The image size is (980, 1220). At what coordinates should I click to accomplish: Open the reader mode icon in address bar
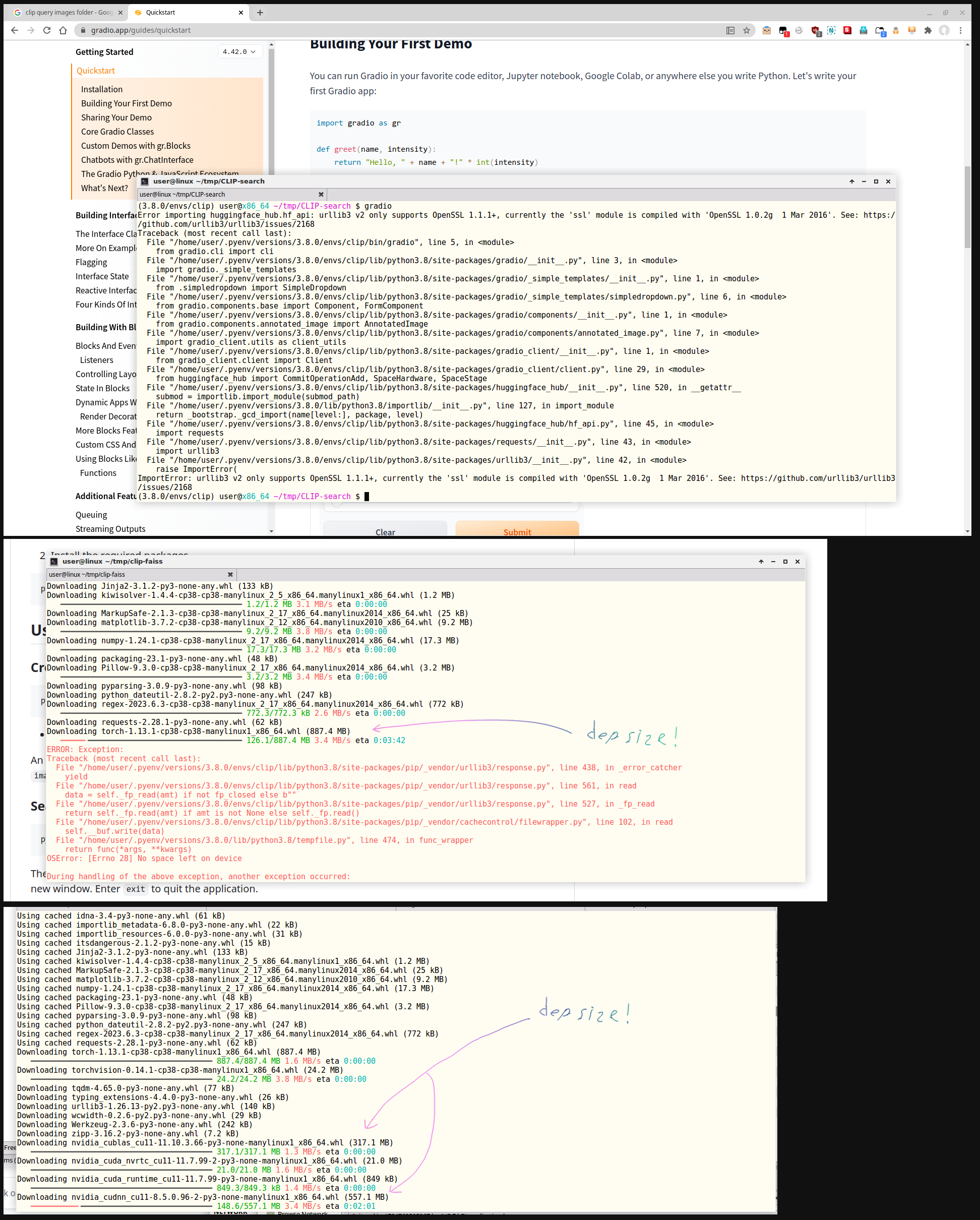(730, 31)
